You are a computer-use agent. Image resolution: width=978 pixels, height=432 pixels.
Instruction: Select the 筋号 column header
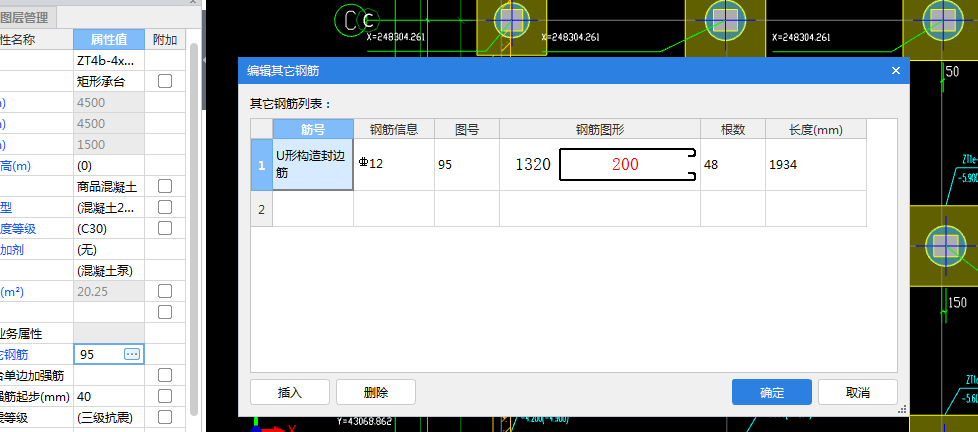313,129
